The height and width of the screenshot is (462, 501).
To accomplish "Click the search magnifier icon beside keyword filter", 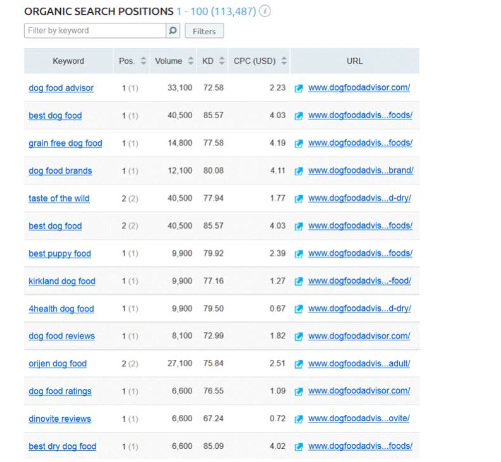I will tap(173, 31).
